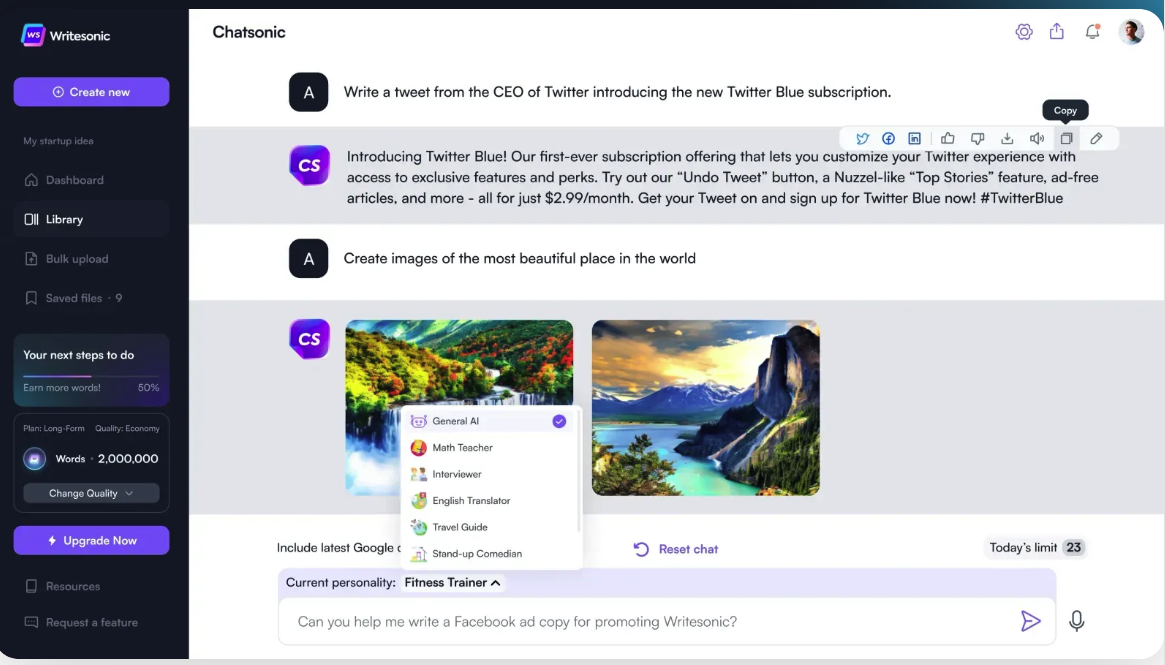Screen dimensions: 1165x665
Task: Share response via Facebook icon
Action: coord(888,138)
